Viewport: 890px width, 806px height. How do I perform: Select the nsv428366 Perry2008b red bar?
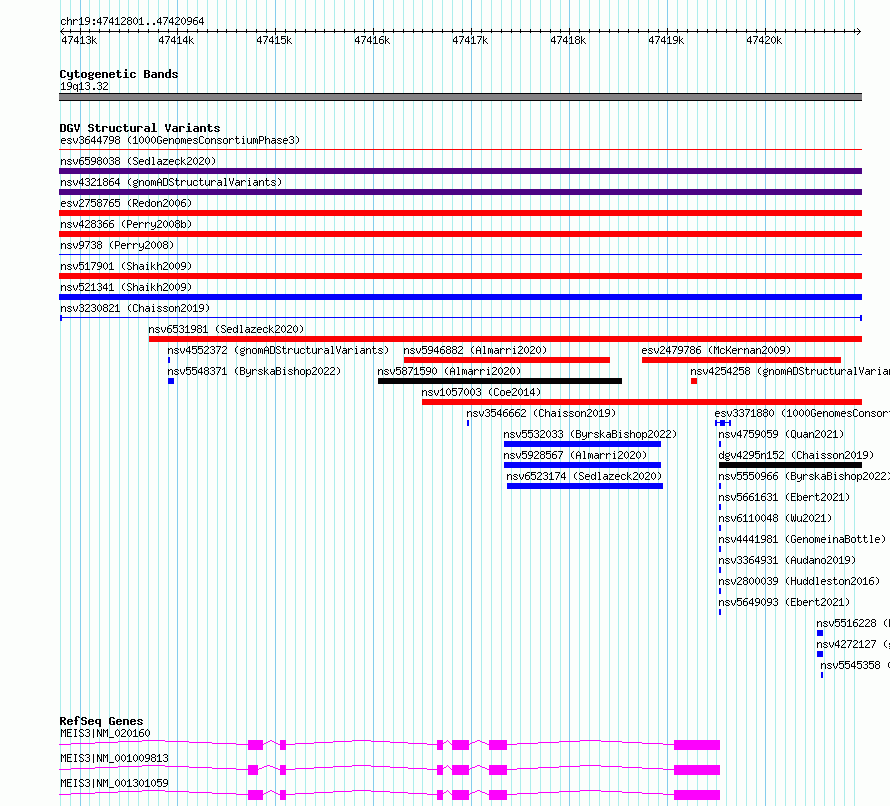tap(460, 234)
